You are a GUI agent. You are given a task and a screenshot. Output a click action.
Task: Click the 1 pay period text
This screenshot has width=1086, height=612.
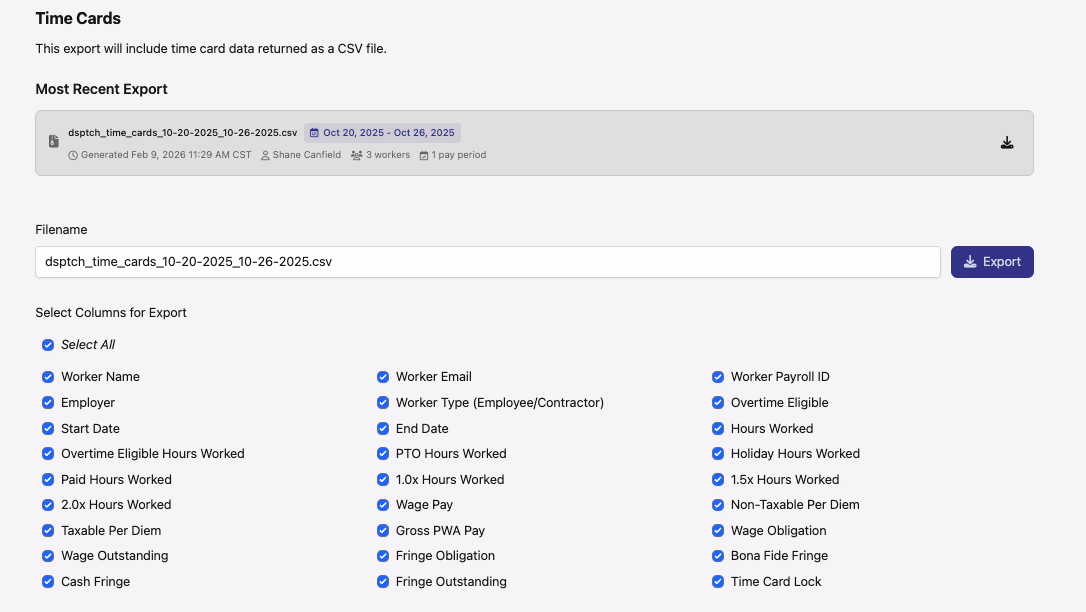point(459,155)
